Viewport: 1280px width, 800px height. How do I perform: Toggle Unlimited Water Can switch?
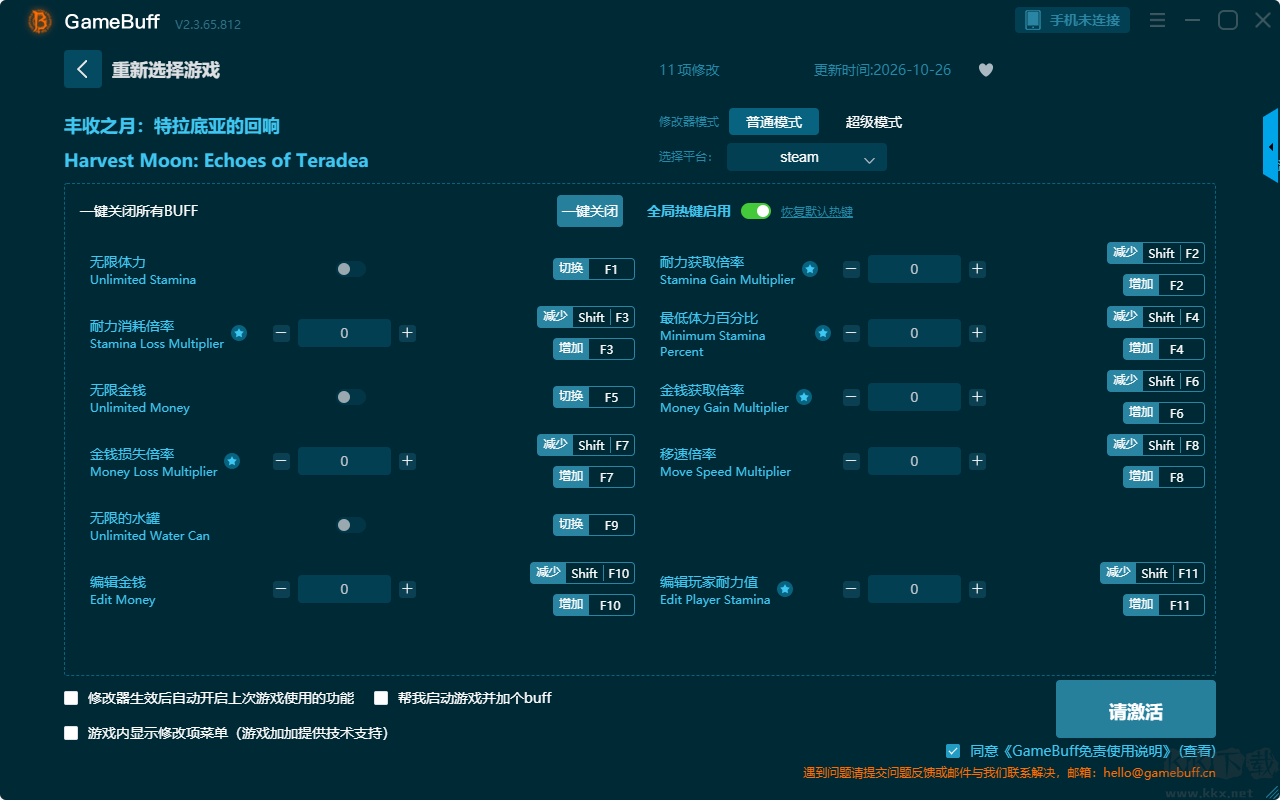coord(351,525)
